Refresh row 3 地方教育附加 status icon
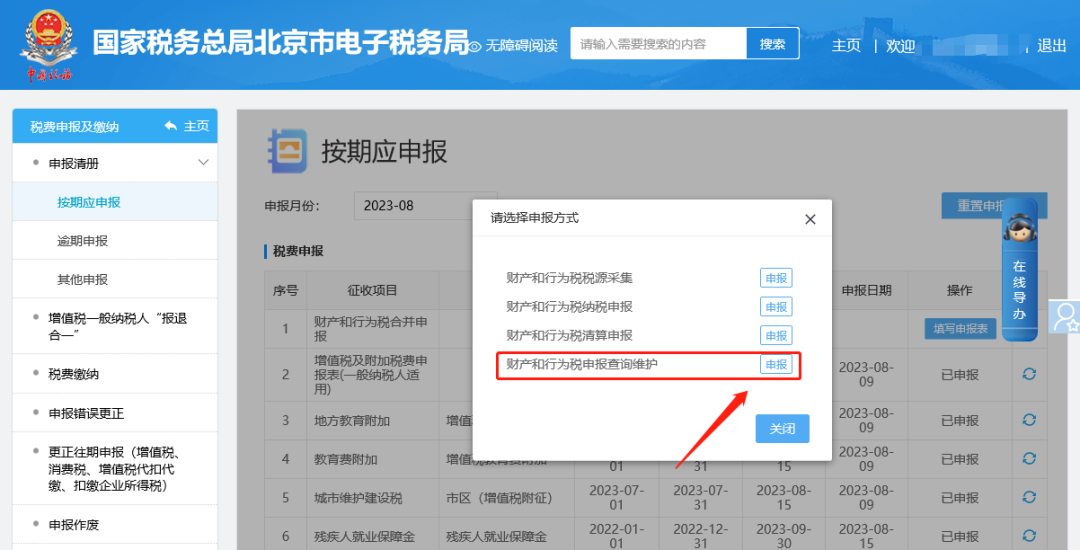Screen dimensions: 1080x550 [x=1029, y=420]
